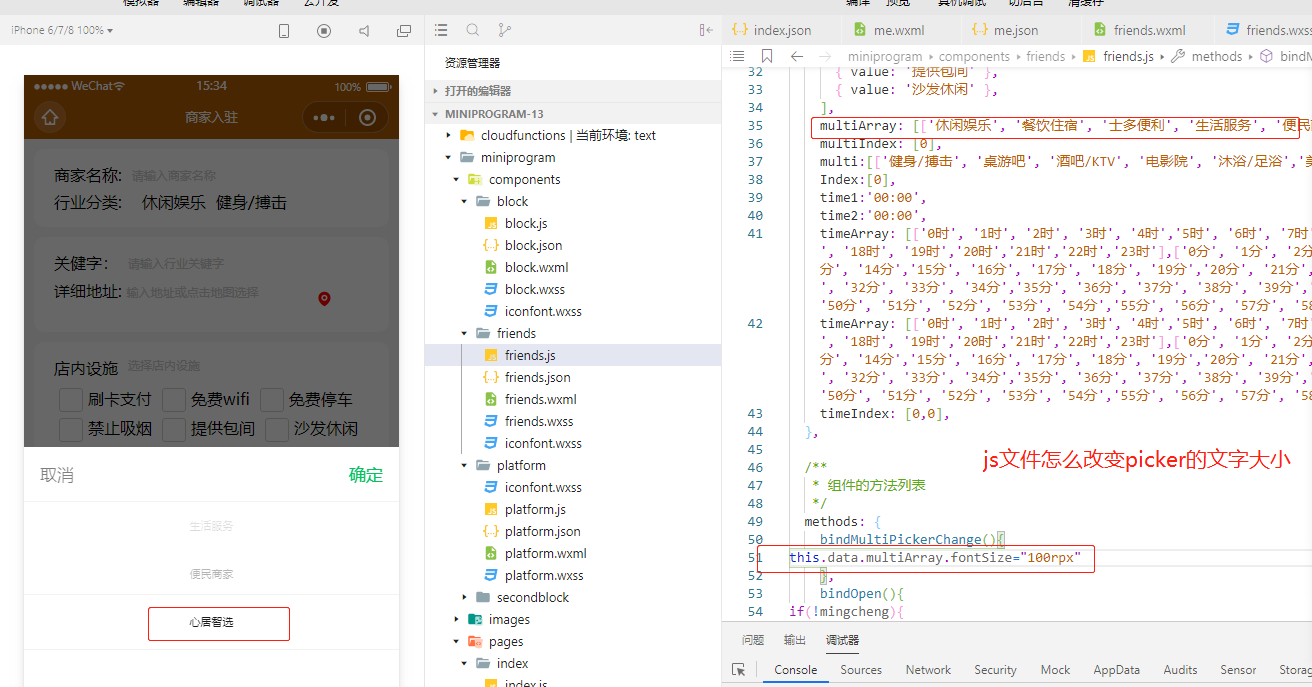
Task: Collapse the friends folder
Action: [x=465, y=333]
